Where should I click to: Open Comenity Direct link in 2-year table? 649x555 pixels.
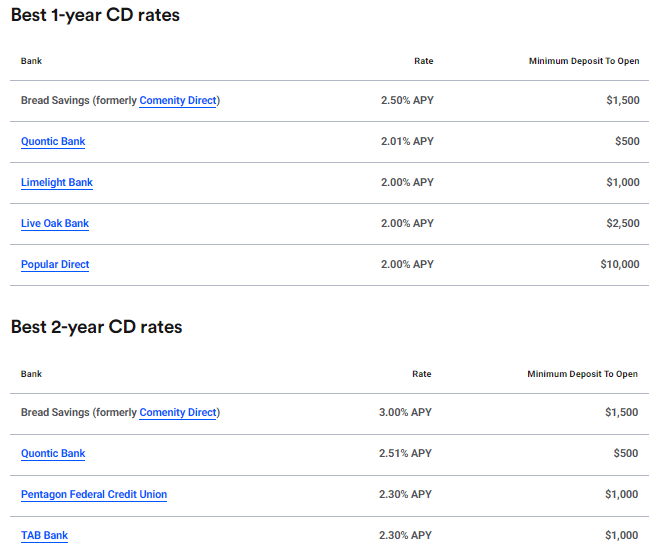coord(178,413)
